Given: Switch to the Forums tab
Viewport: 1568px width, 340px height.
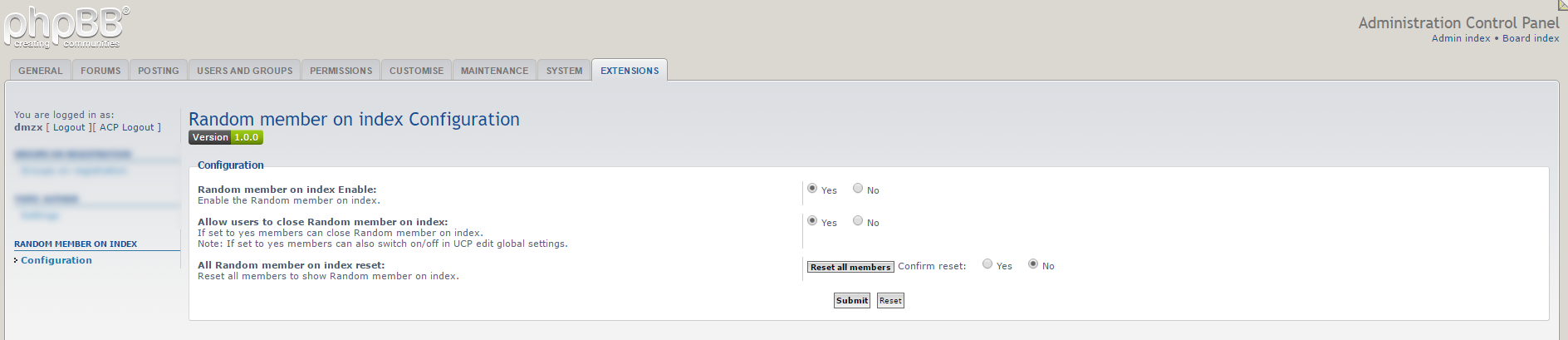Looking at the screenshot, I should (100, 71).
